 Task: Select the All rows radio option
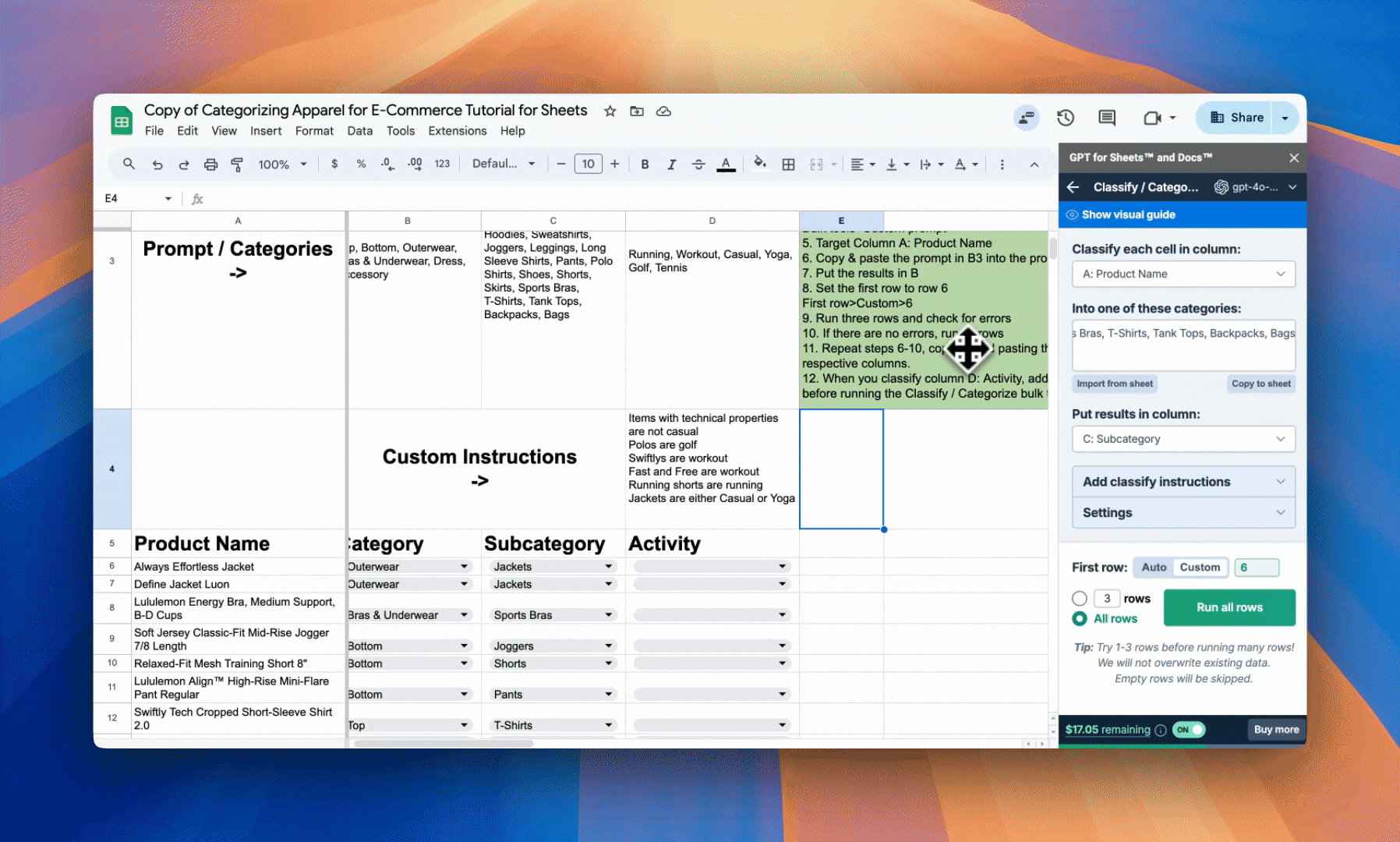(1080, 618)
